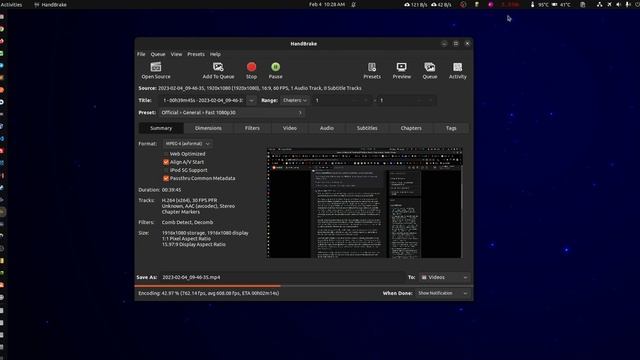Open the Help menu
The image size is (640, 360).
tap(215, 54)
